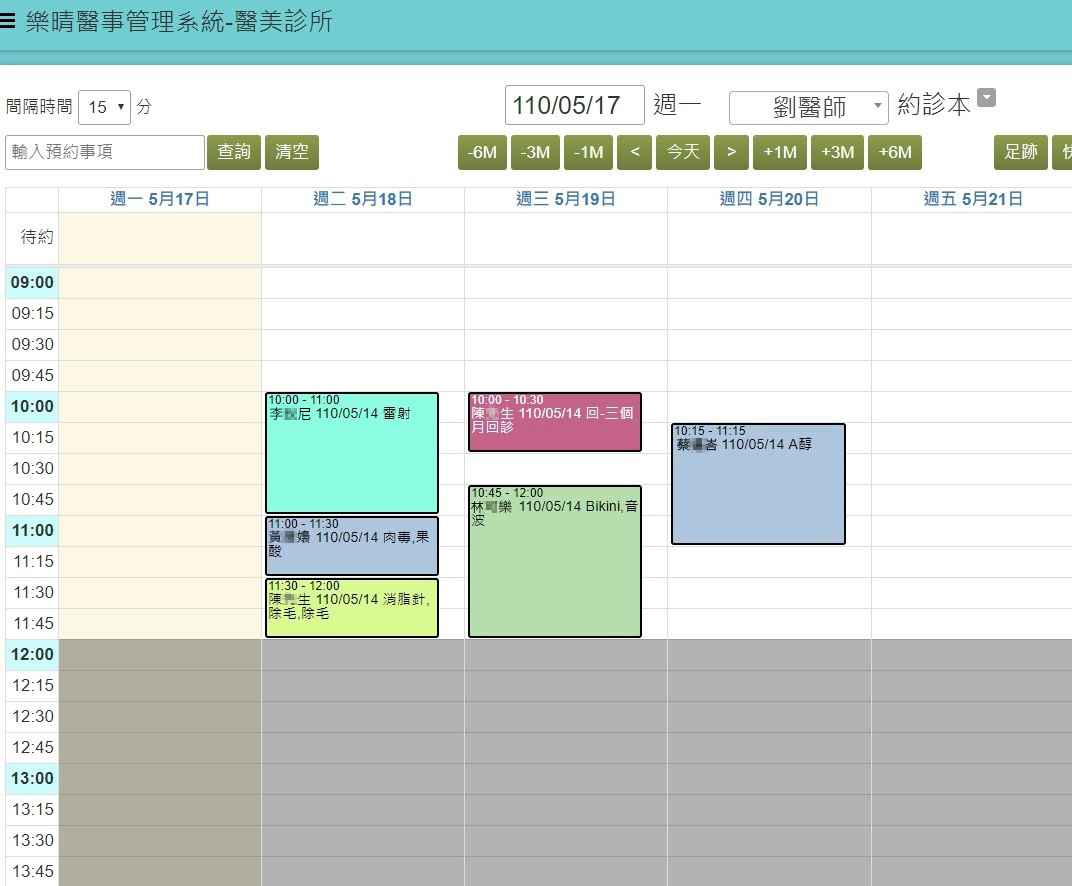
Task: Open the pink 10:00 - 10:30 appointment
Action: (555, 422)
